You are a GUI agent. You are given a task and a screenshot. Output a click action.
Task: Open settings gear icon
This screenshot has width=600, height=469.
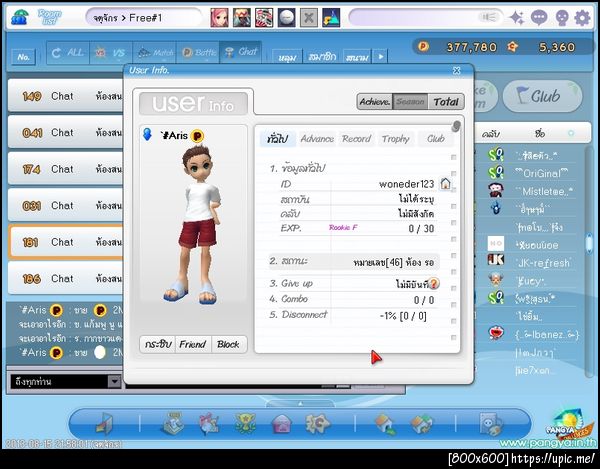pos(582,18)
